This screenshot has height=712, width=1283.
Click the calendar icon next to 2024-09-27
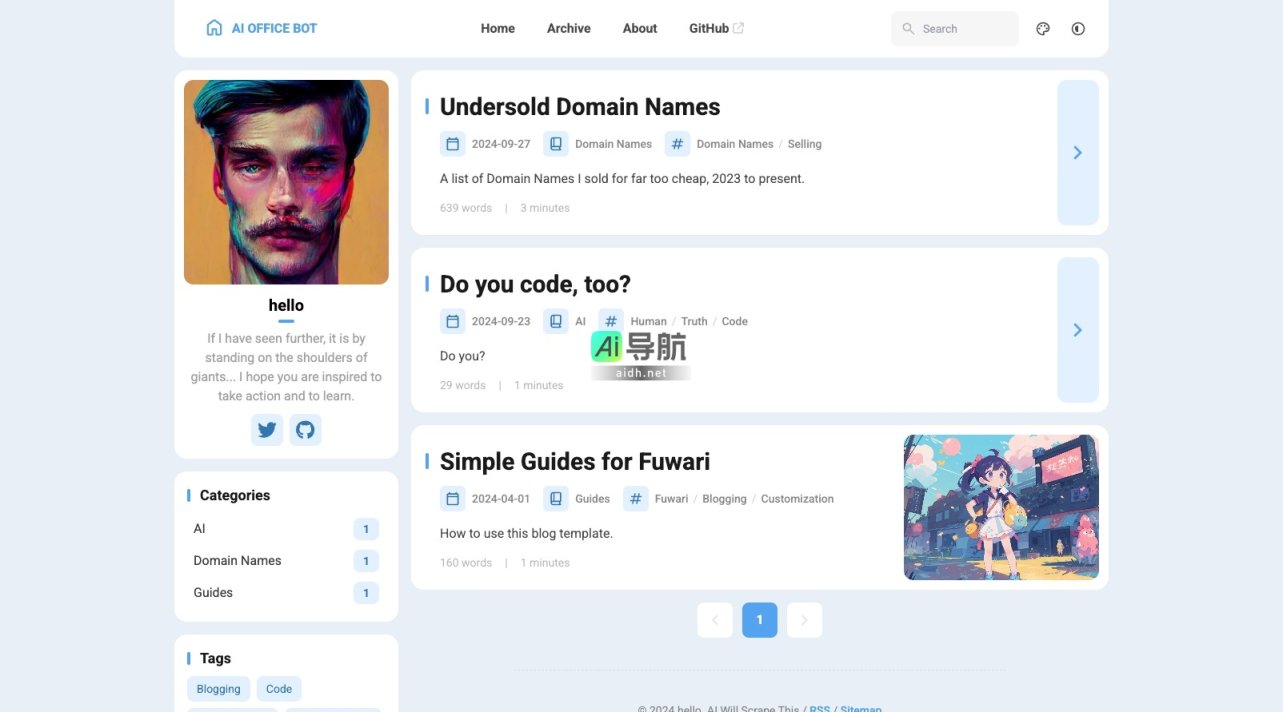coord(452,143)
